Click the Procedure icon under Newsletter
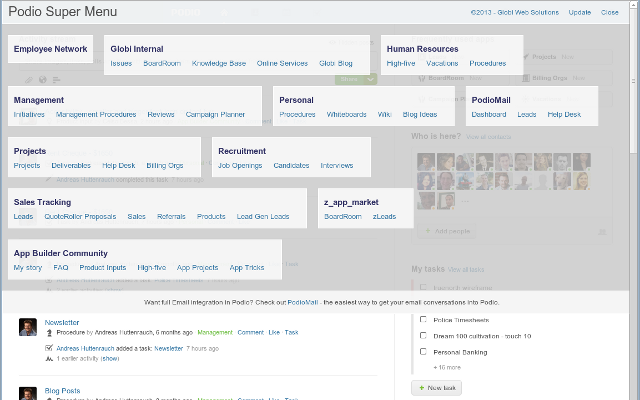 tap(50, 332)
